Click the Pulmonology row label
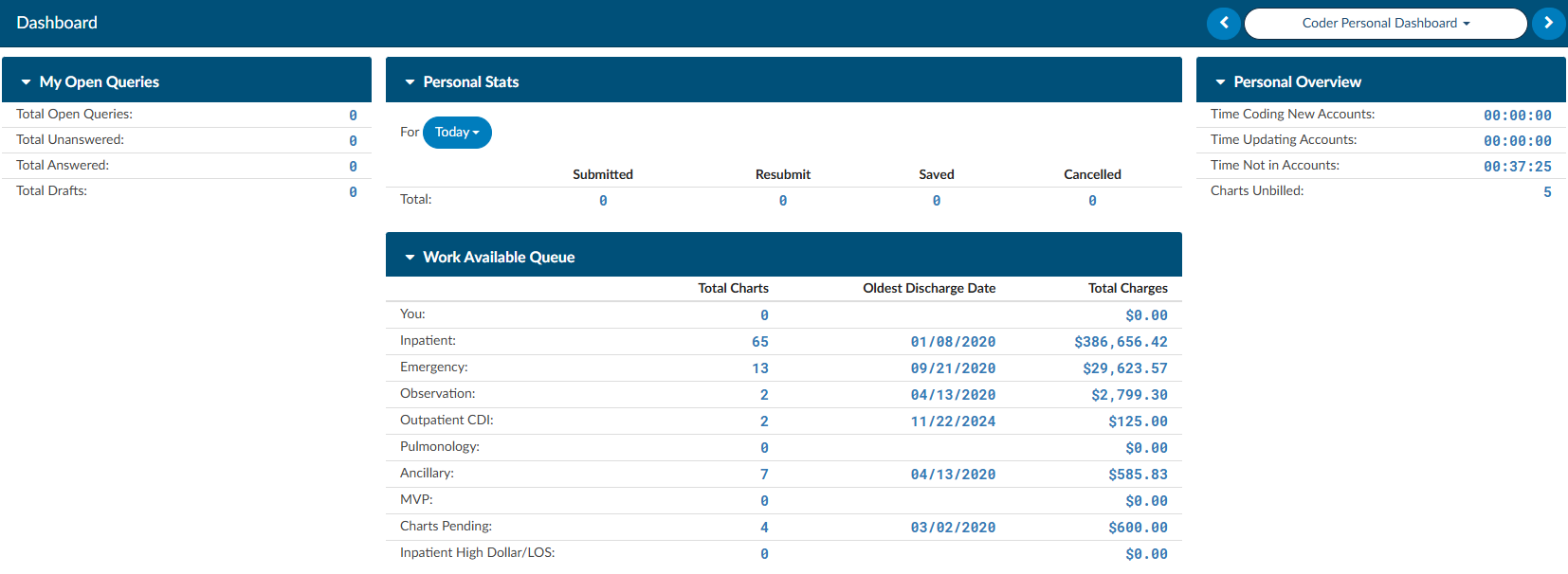The width and height of the screenshot is (1568, 574). click(x=440, y=446)
